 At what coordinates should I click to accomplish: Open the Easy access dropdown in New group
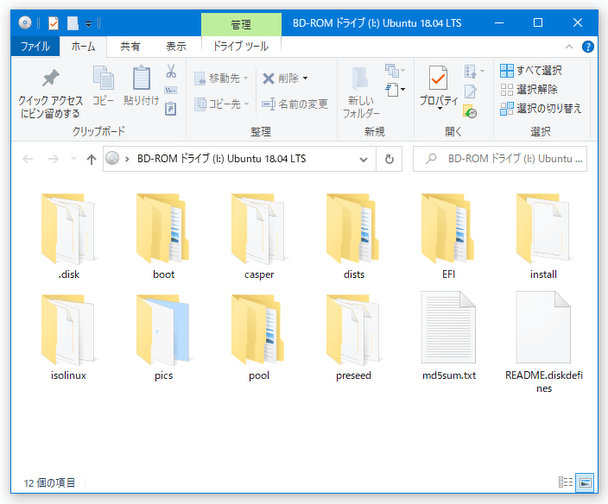(x=395, y=90)
